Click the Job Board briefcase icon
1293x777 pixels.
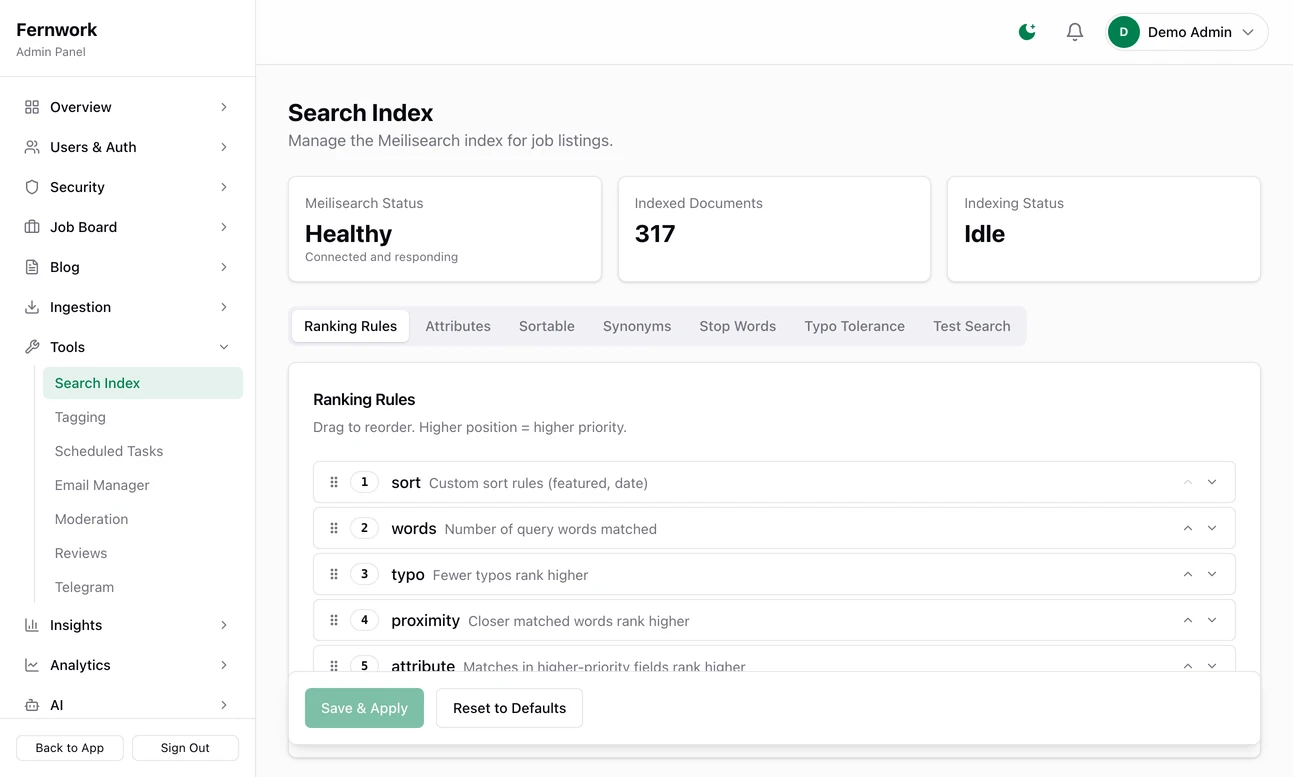pyautogui.click(x=32, y=227)
